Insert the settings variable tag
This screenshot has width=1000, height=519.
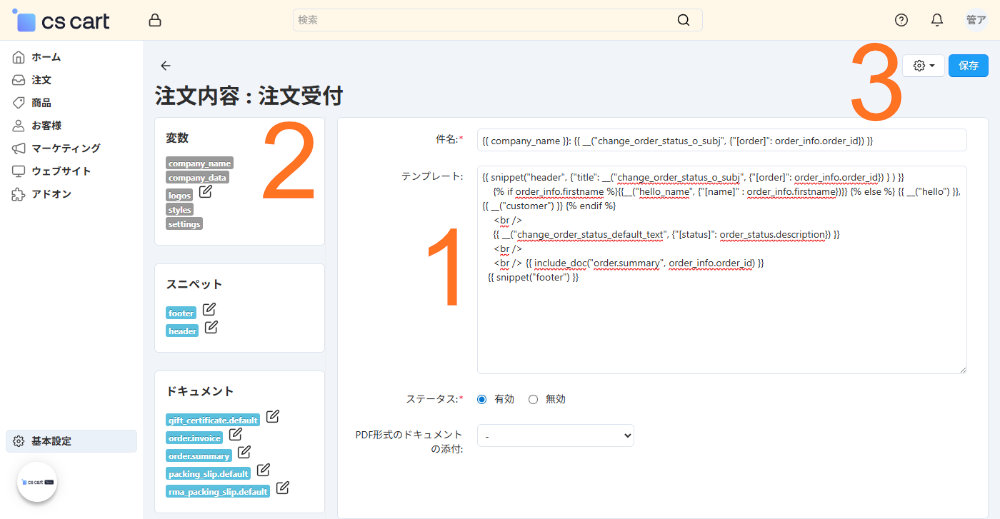(184, 224)
